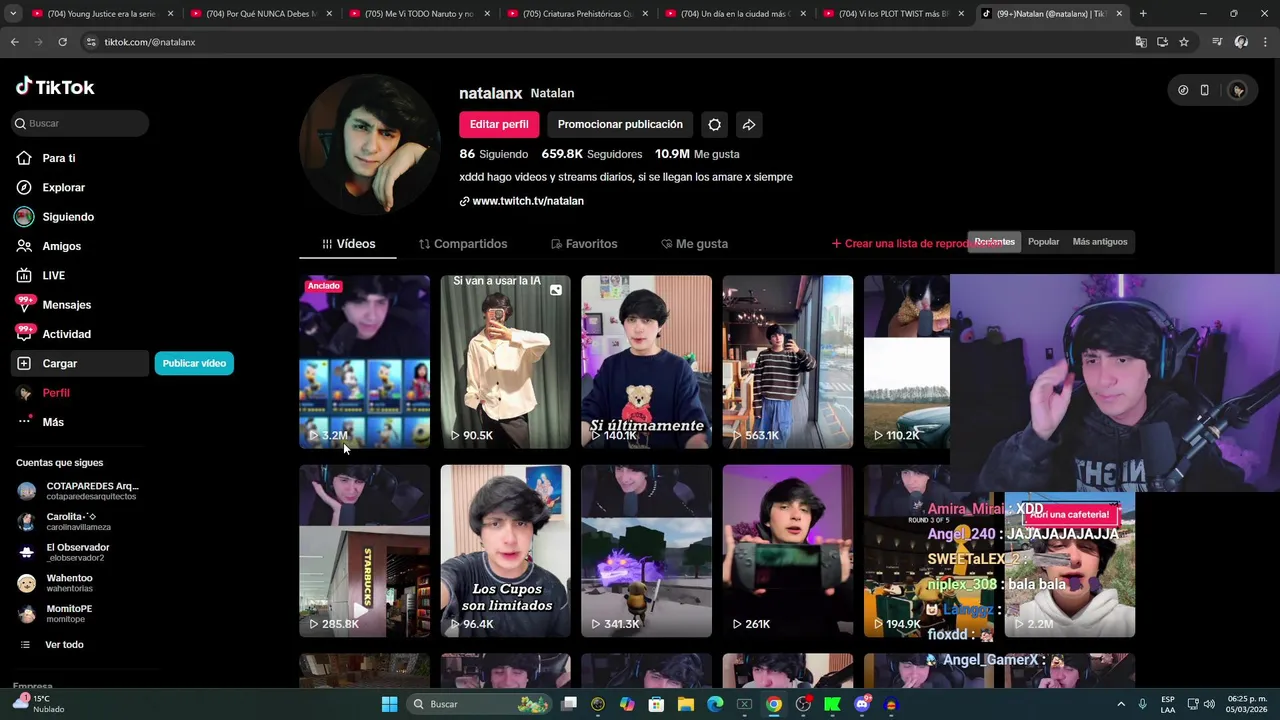Open a new Chrome tab with plus button
The width and height of the screenshot is (1280, 720).
pyautogui.click(x=1143, y=14)
